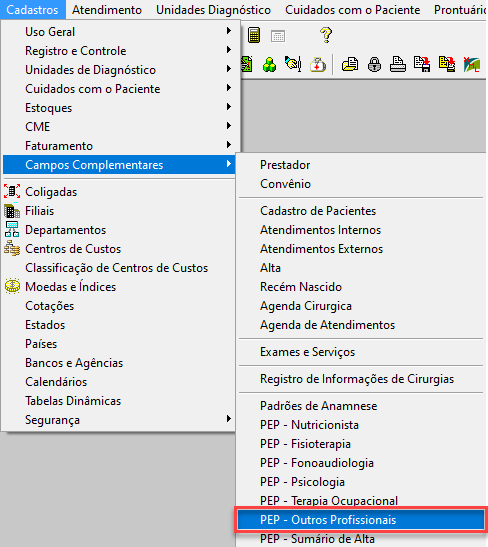Screen dimensions: 488x547
Task: Open the calendar toolbar icon
Action: click(278, 36)
